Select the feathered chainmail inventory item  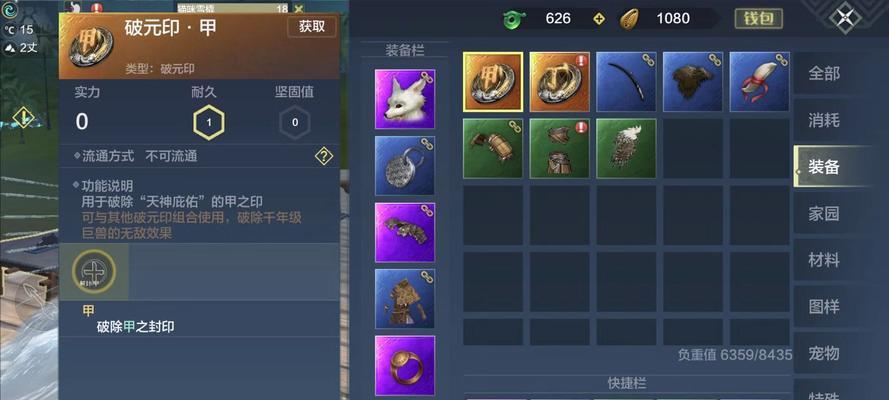pyautogui.click(x=626, y=148)
